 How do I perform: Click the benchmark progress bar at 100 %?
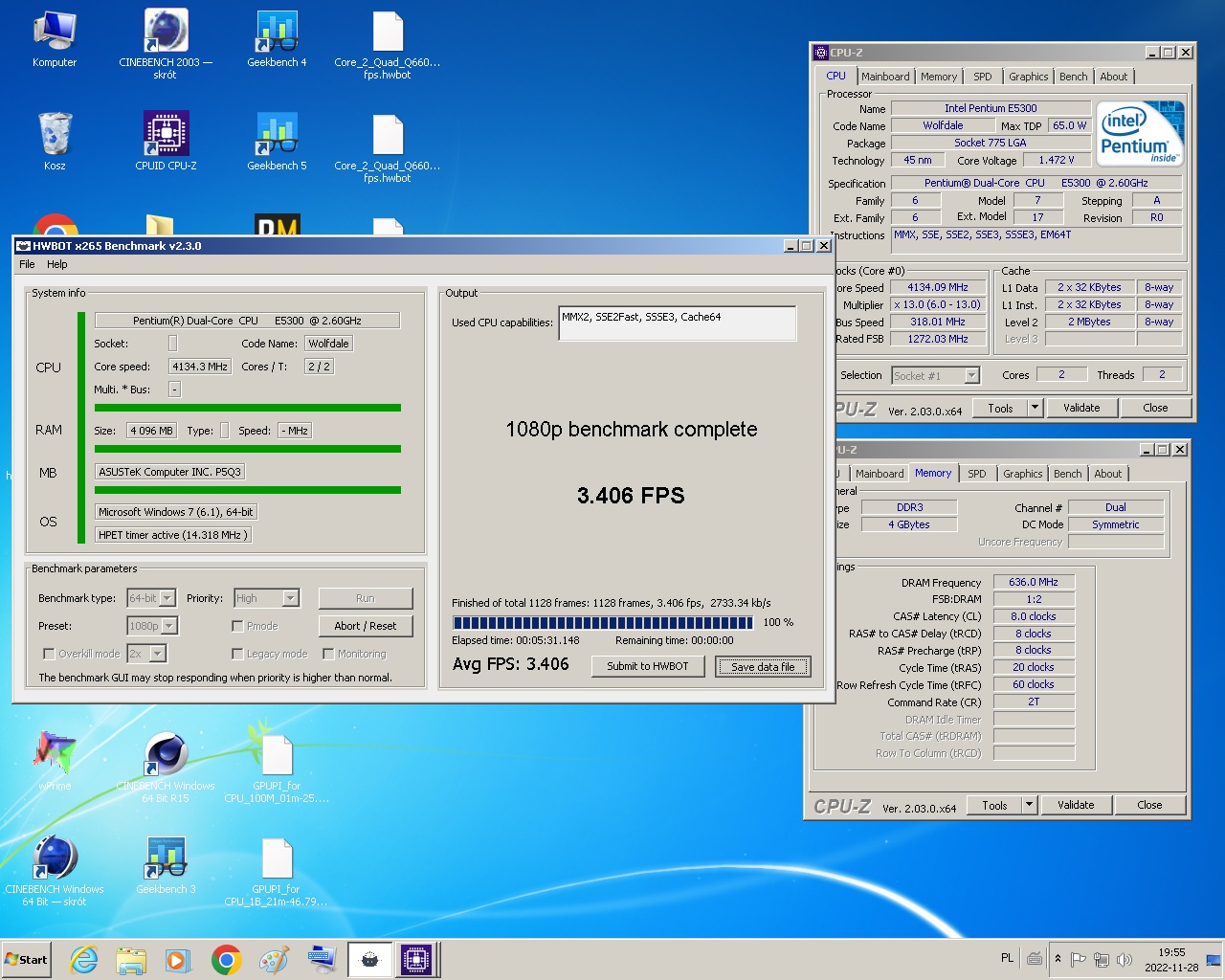(604, 622)
